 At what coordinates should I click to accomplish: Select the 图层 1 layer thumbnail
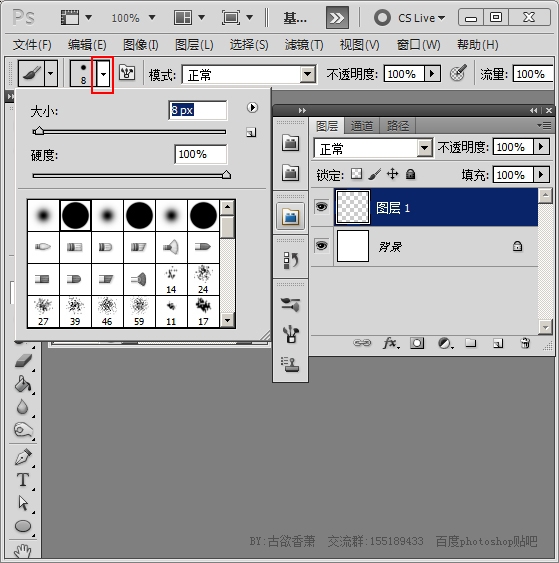(353, 207)
